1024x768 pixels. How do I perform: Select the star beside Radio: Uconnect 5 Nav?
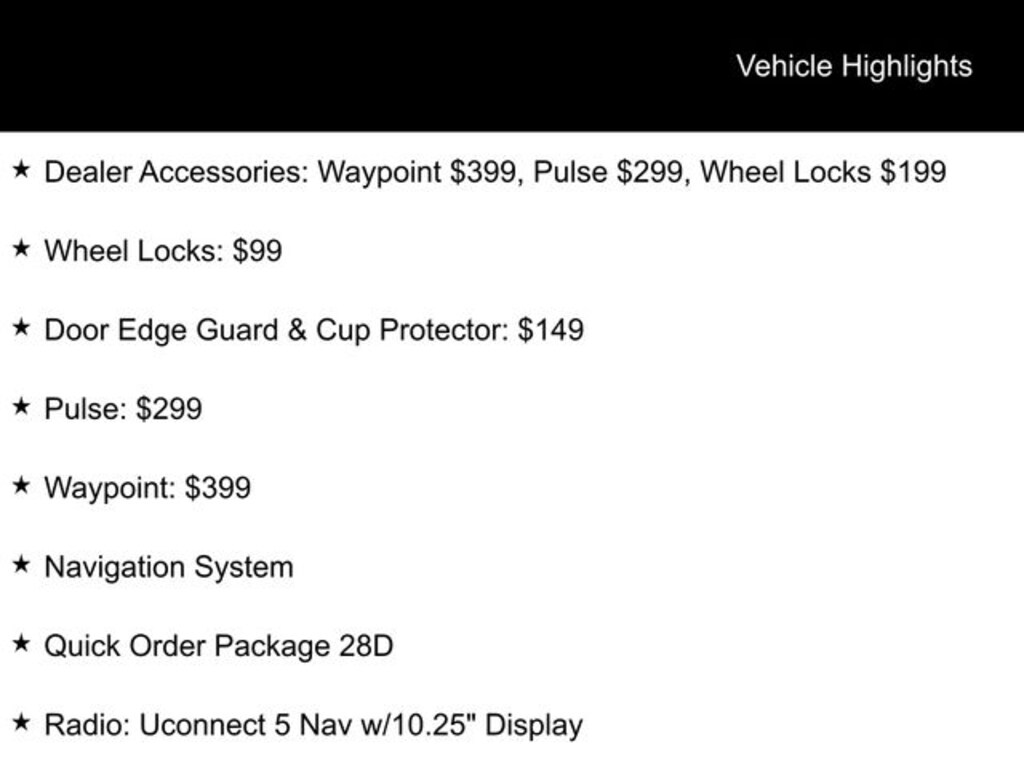[x=21, y=723]
